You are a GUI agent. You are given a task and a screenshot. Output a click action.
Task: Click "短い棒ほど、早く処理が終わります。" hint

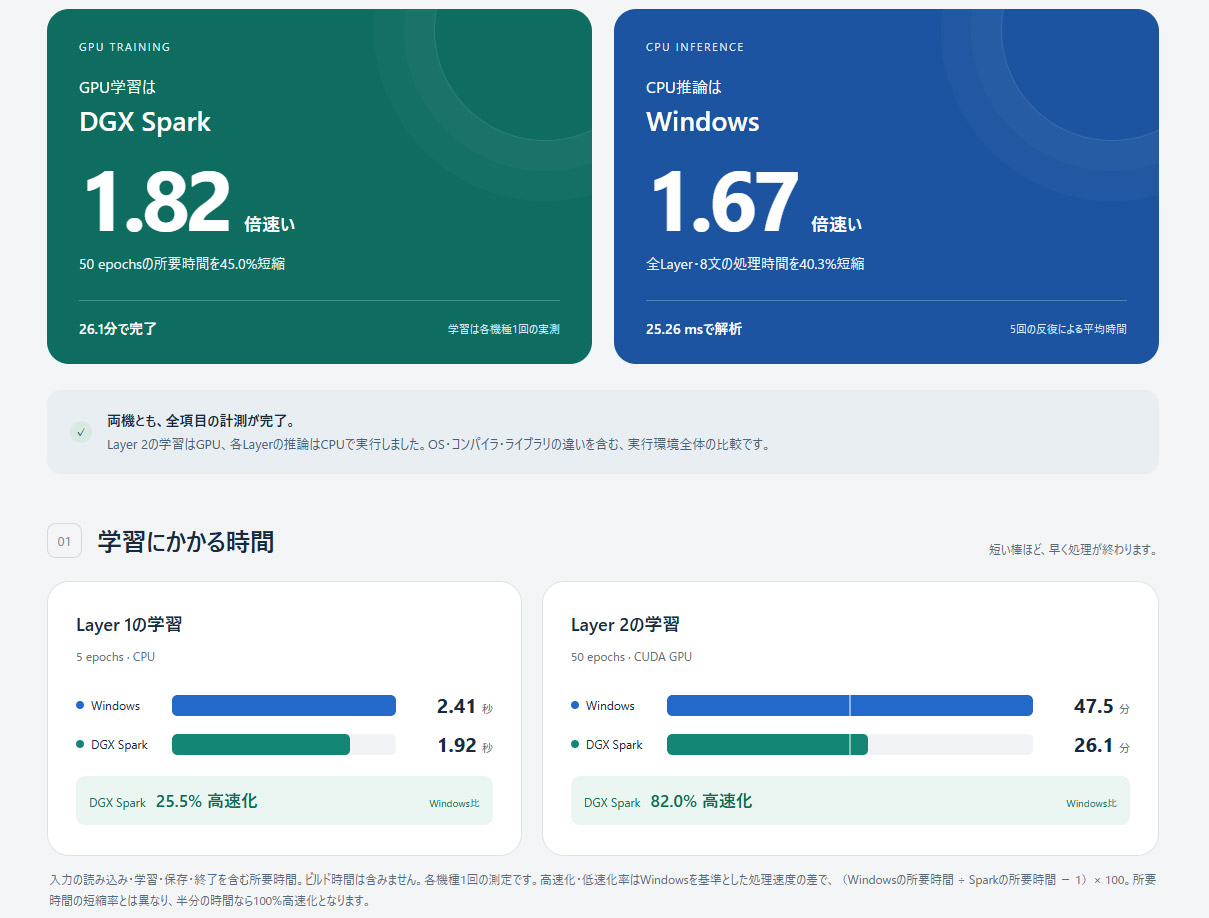click(x=1073, y=550)
